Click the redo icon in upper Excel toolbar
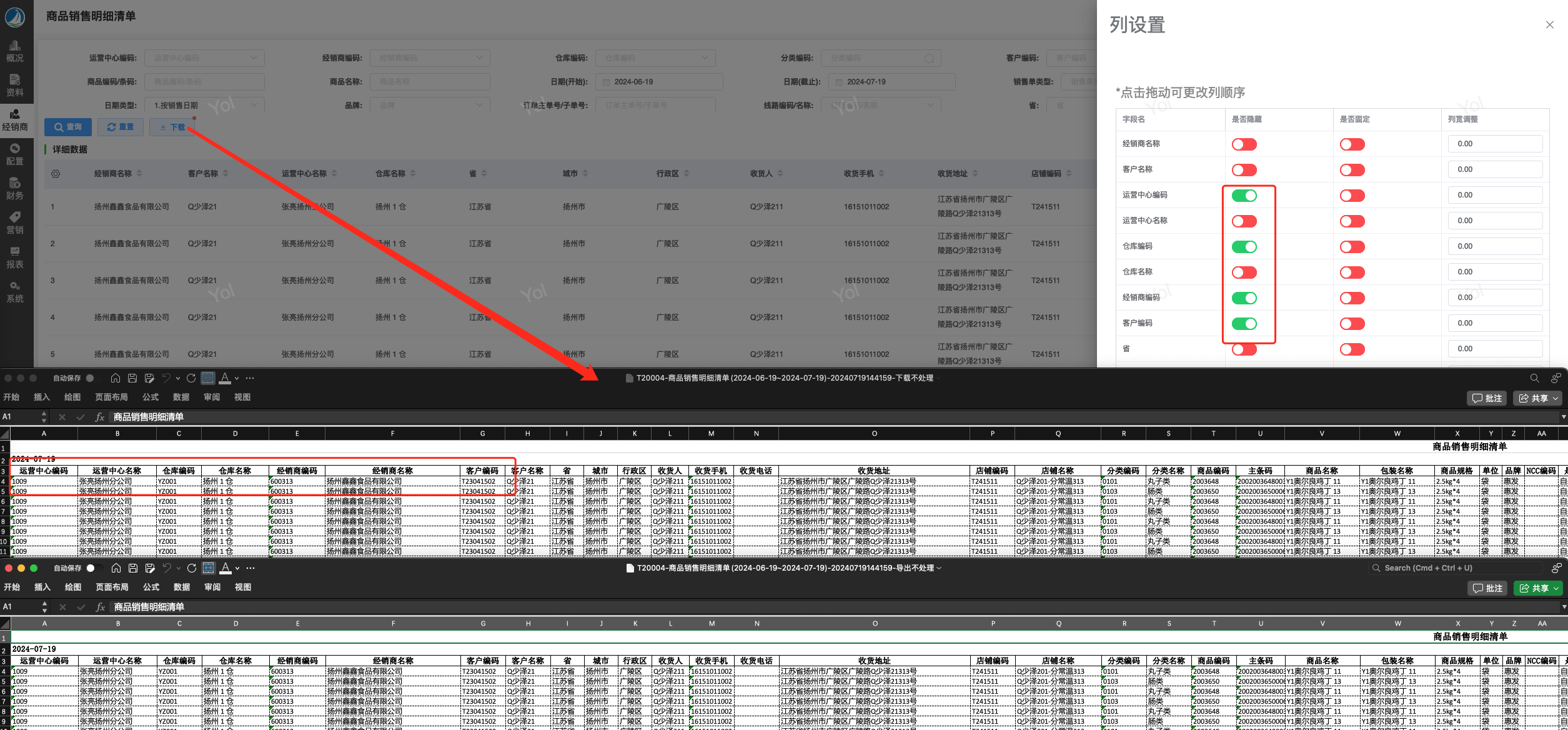 (x=191, y=378)
